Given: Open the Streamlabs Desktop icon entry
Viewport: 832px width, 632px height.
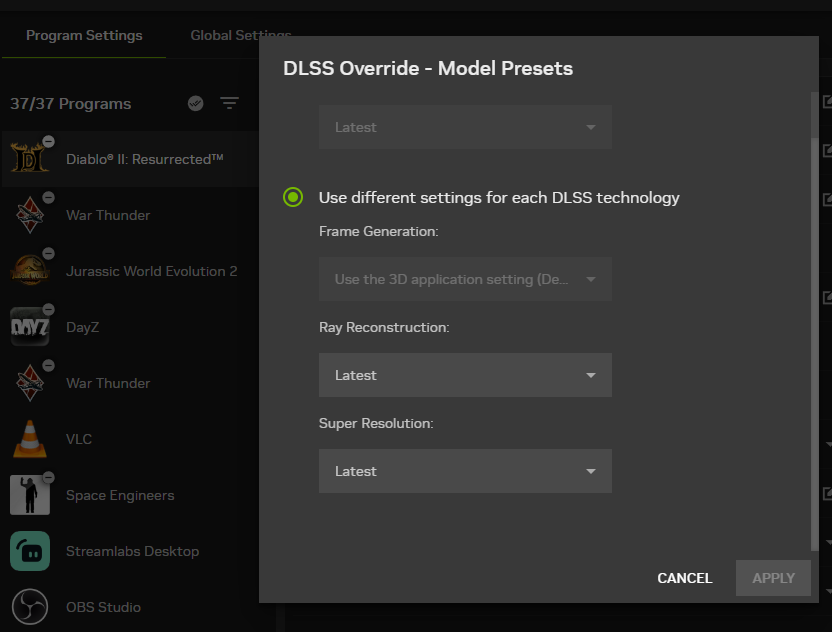Looking at the screenshot, I should click(29, 551).
